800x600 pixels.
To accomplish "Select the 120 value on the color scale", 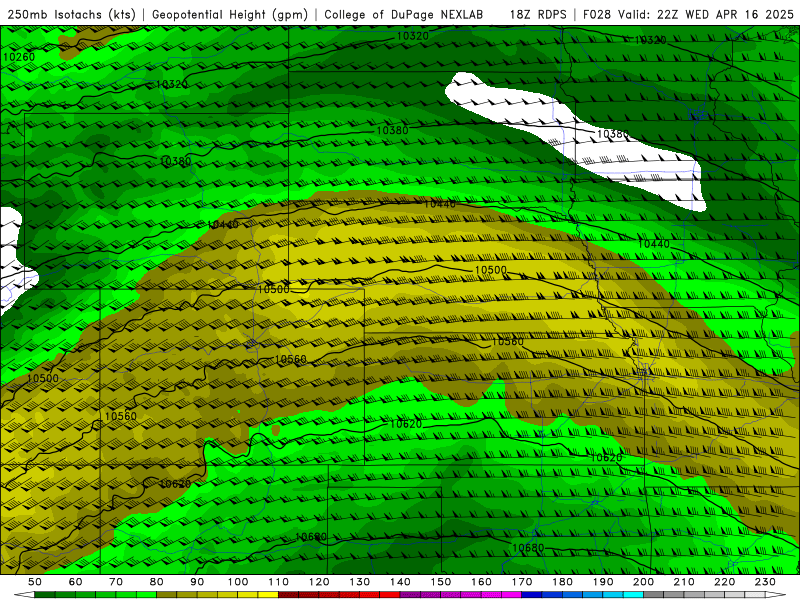I will pyautogui.click(x=319, y=582).
